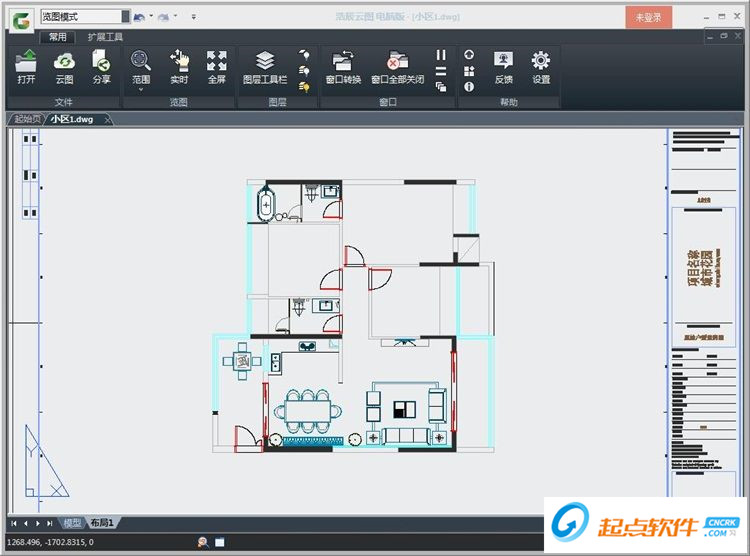Expand the 览图模式 mode dropdown
The height and width of the screenshot is (556, 750).
coord(125,17)
